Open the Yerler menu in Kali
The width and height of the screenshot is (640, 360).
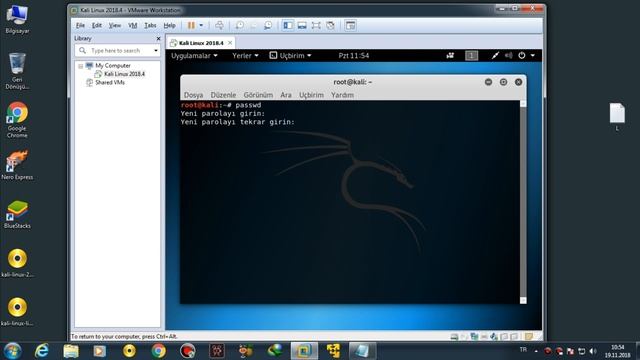pyautogui.click(x=245, y=56)
